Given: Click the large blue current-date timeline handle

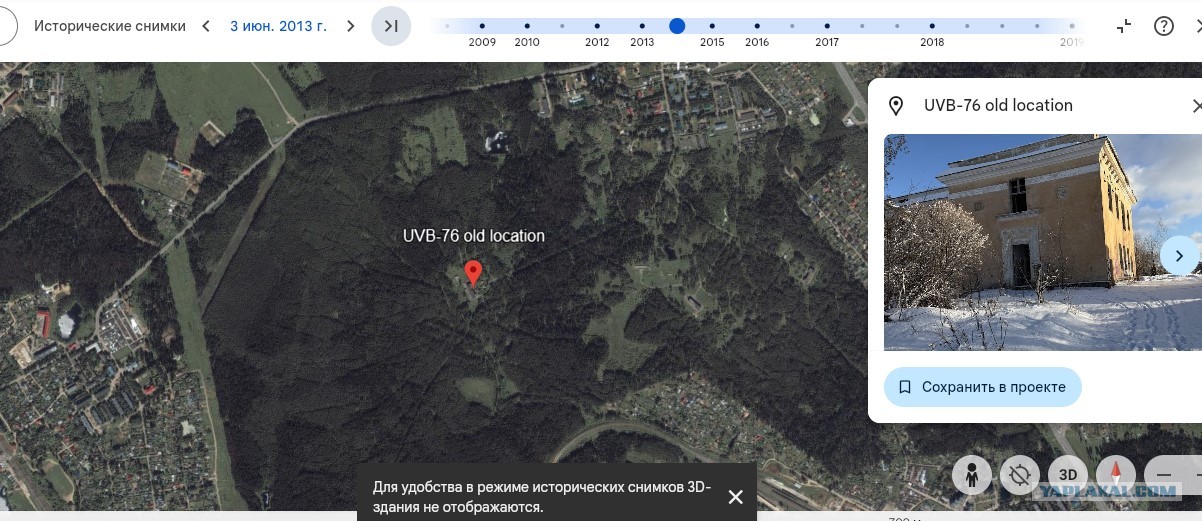Looking at the screenshot, I should point(677,26).
